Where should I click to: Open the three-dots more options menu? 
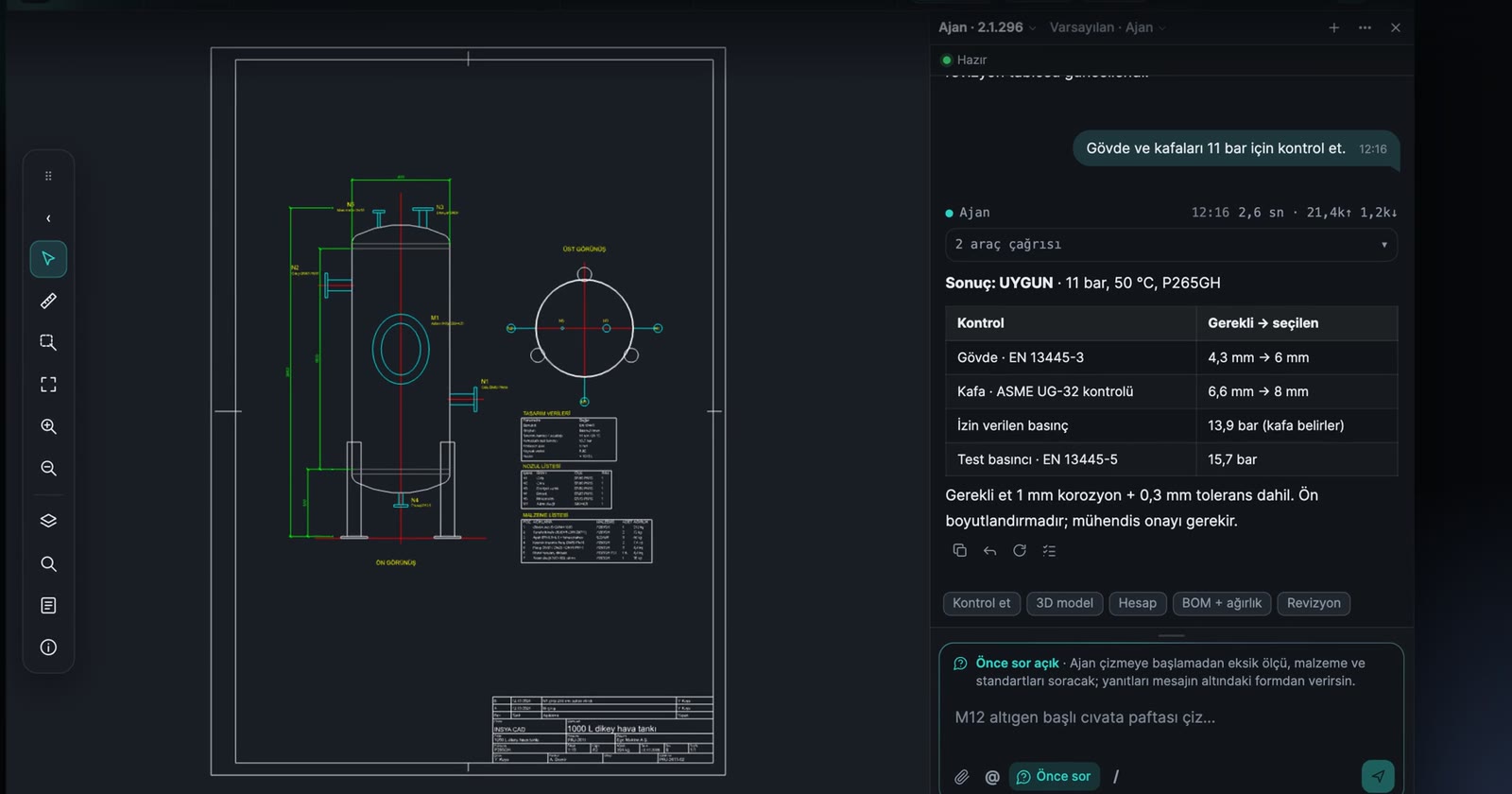coord(1365,27)
